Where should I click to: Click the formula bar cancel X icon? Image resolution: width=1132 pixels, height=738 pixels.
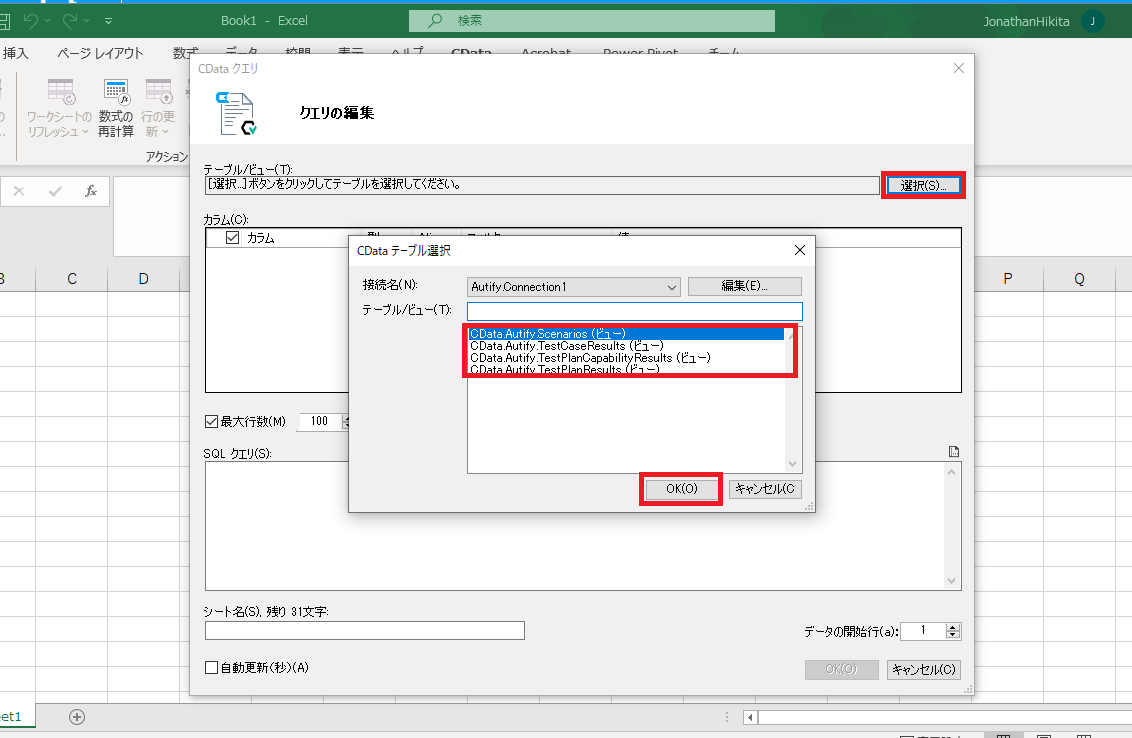click(x=19, y=191)
